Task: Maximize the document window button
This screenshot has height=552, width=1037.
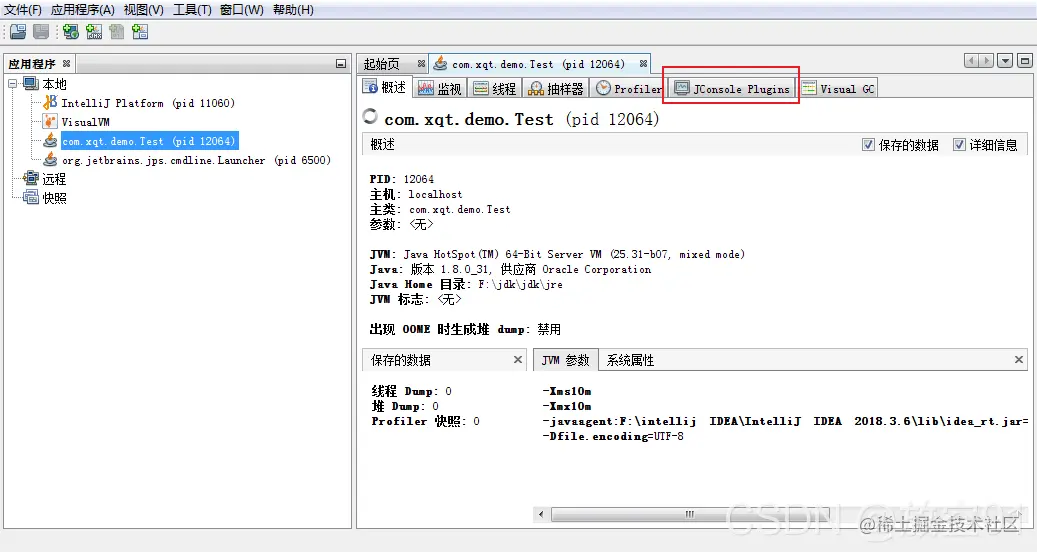Action: (x=1025, y=61)
